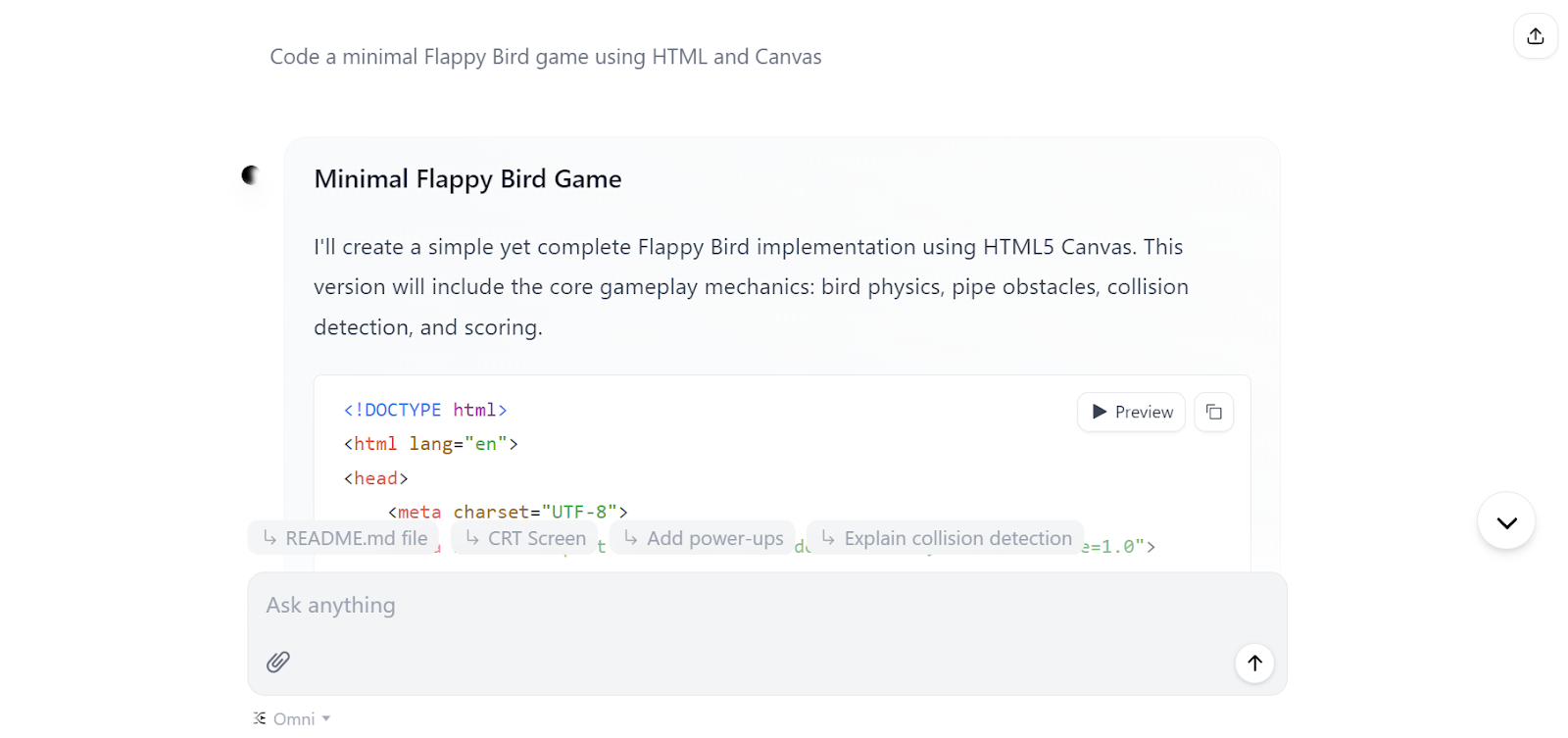The image size is (1568, 738).
Task: Click the response description paragraph
Action: click(751, 287)
